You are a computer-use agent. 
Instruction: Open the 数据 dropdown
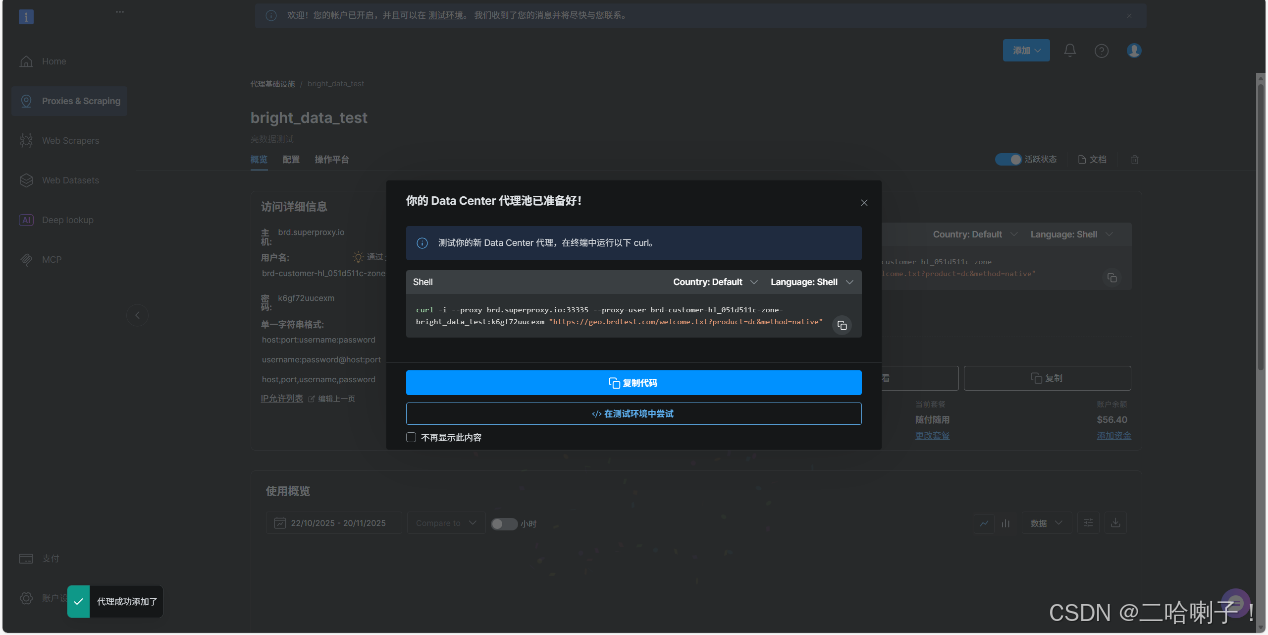1046,523
